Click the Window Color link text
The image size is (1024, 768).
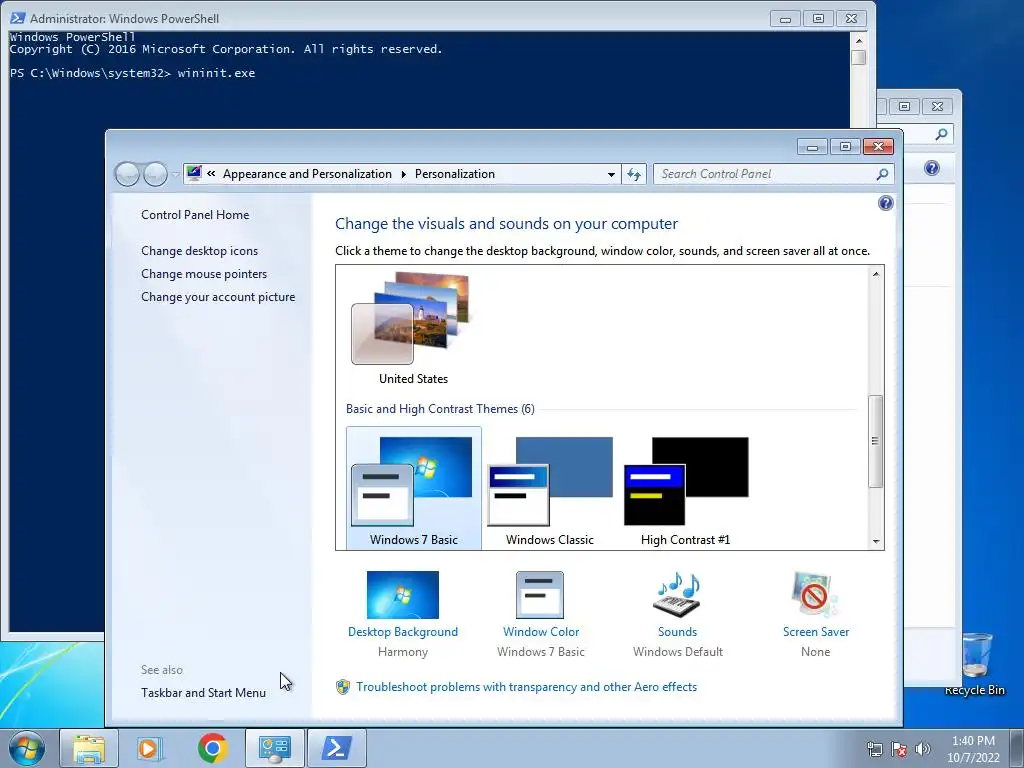[541, 632]
